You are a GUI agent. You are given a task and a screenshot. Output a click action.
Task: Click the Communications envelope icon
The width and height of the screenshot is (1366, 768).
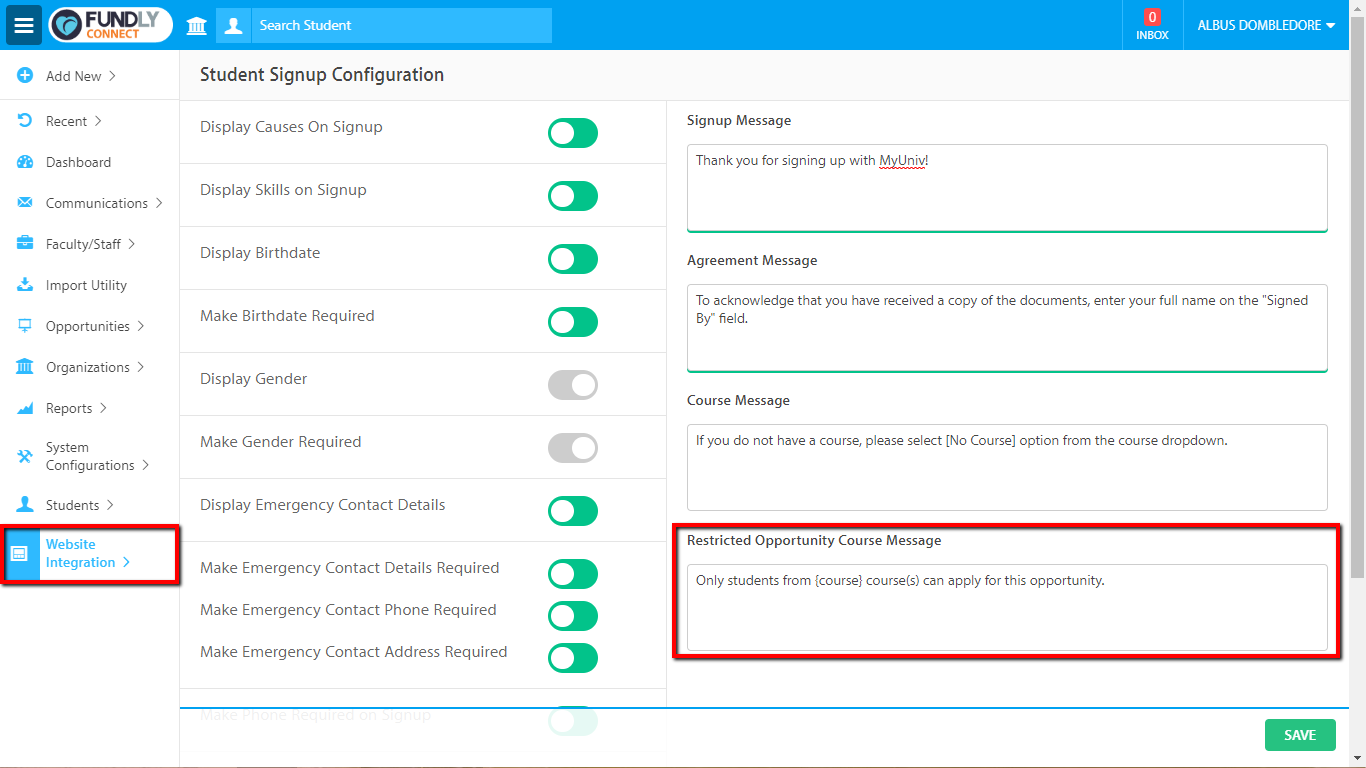25,203
